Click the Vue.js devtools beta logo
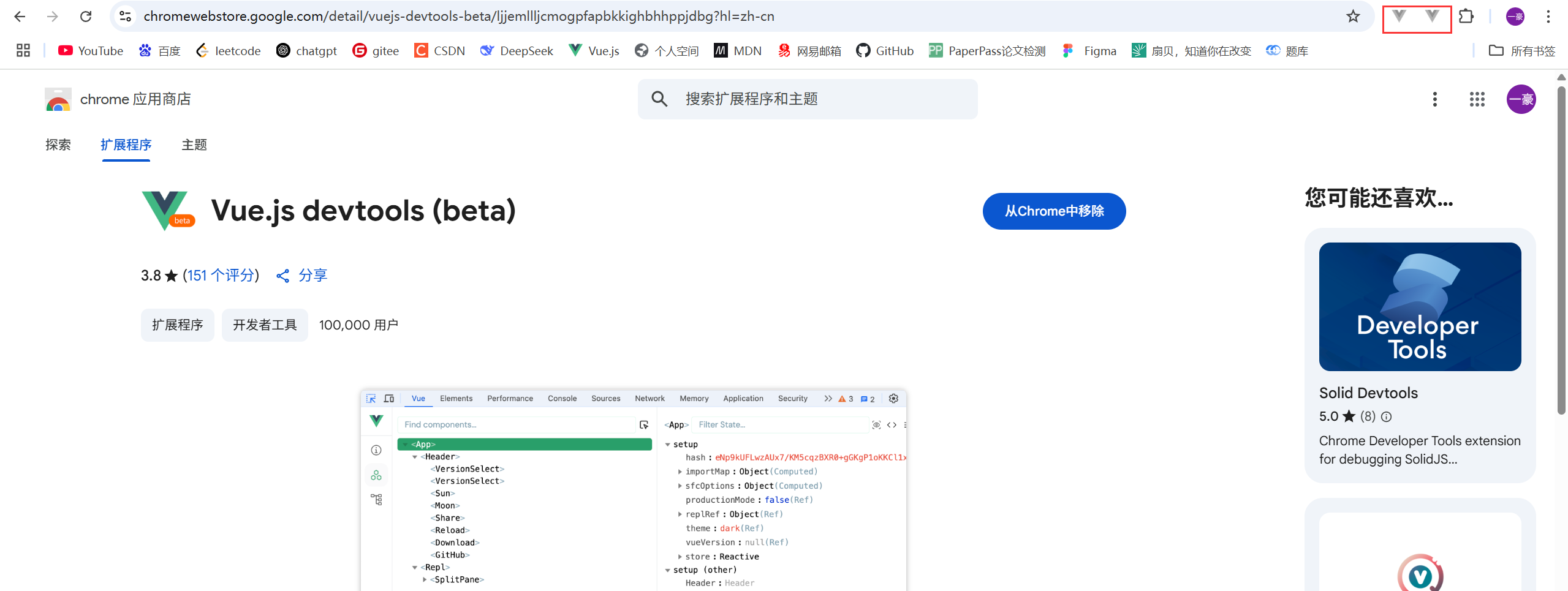The width and height of the screenshot is (1568, 591). pos(168,211)
